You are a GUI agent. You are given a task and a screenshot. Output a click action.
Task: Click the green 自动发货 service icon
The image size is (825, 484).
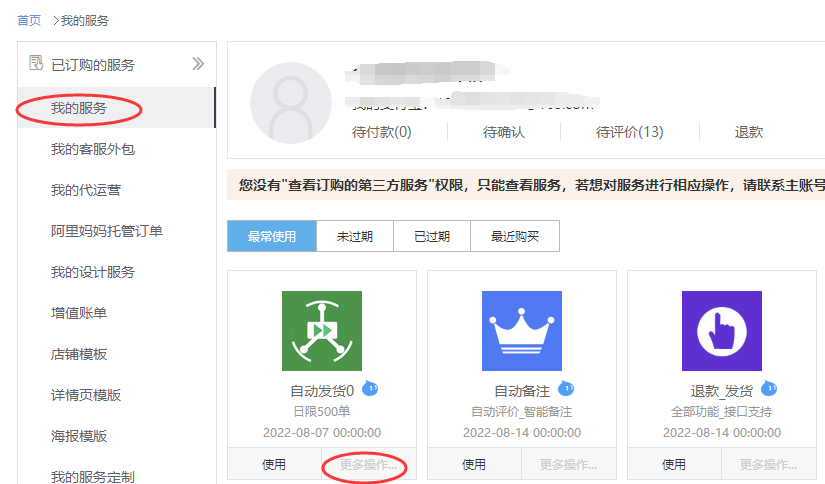coord(321,331)
